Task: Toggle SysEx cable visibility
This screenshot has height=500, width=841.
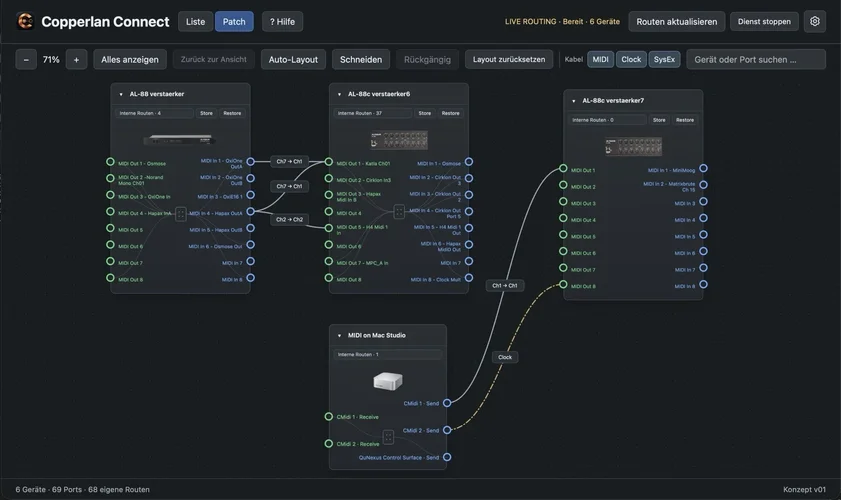Action: pos(664,60)
